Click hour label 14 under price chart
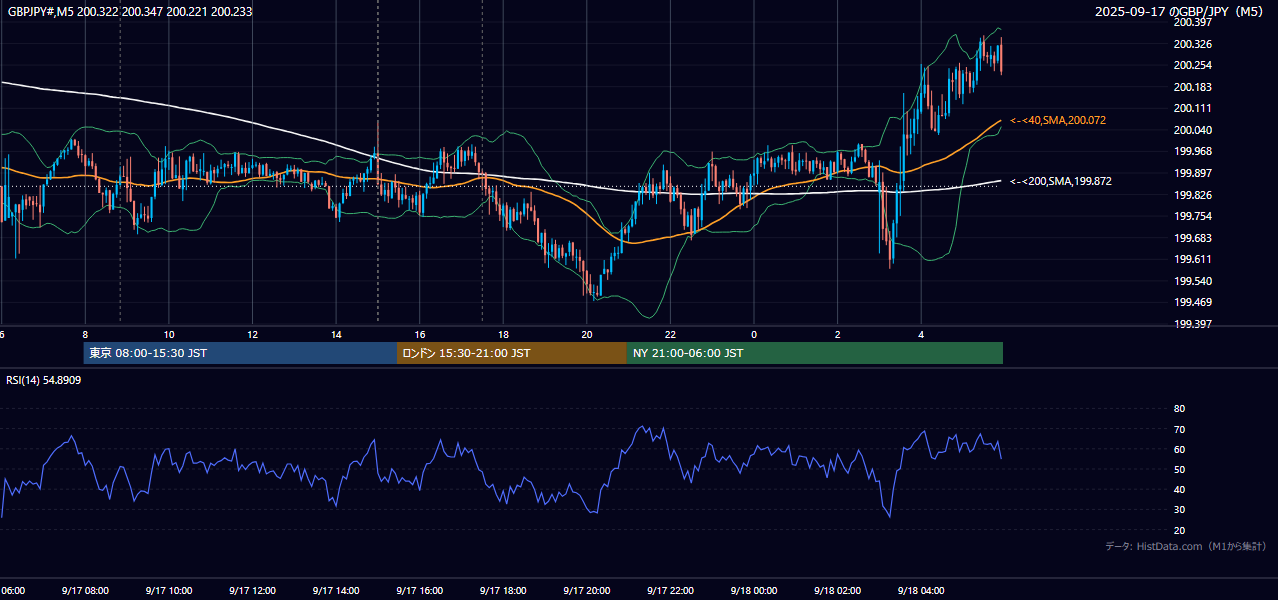 tap(336, 334)
